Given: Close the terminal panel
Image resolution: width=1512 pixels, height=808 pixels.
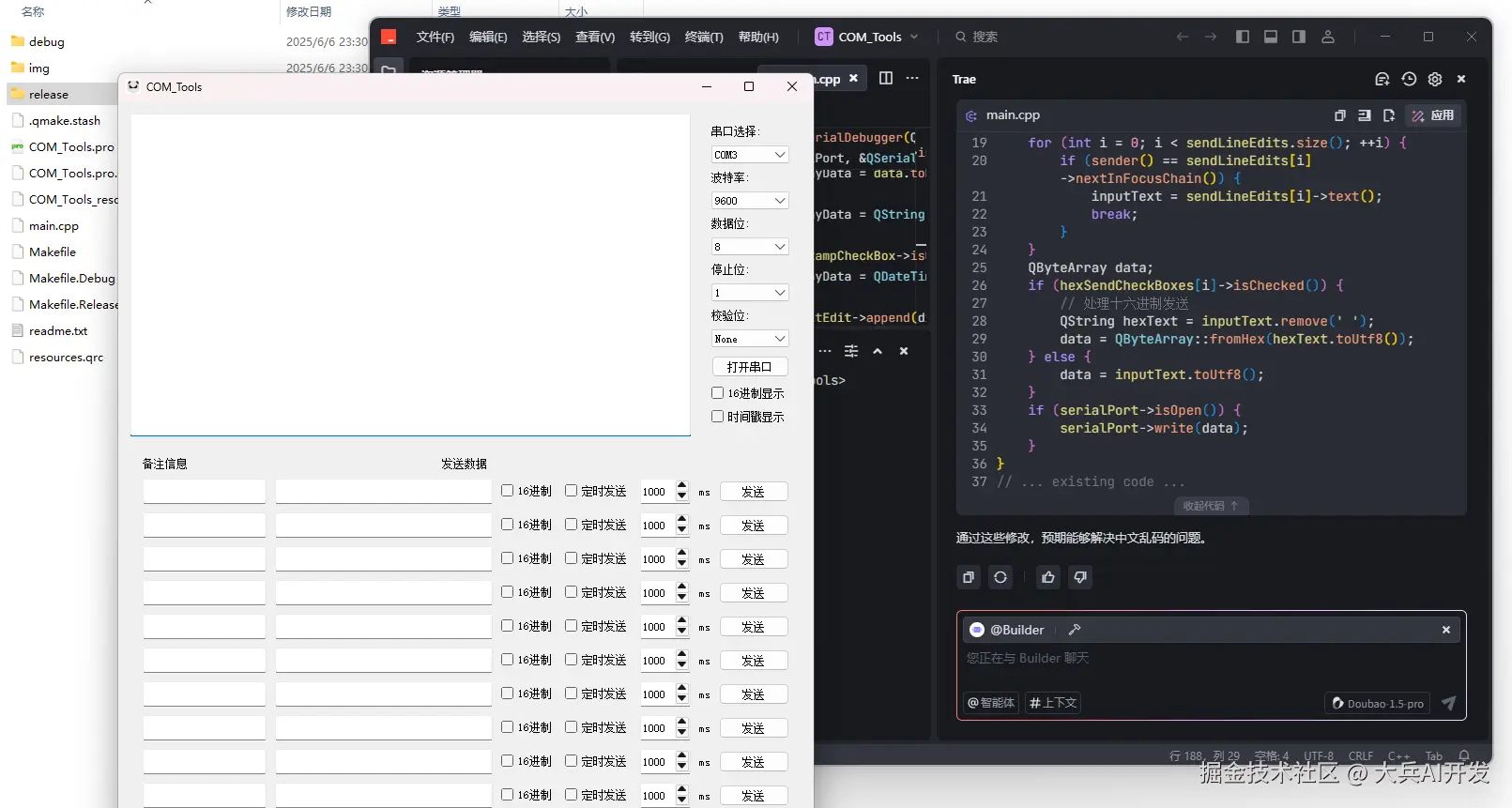Looking at the screenshot, I should [904, 351].
